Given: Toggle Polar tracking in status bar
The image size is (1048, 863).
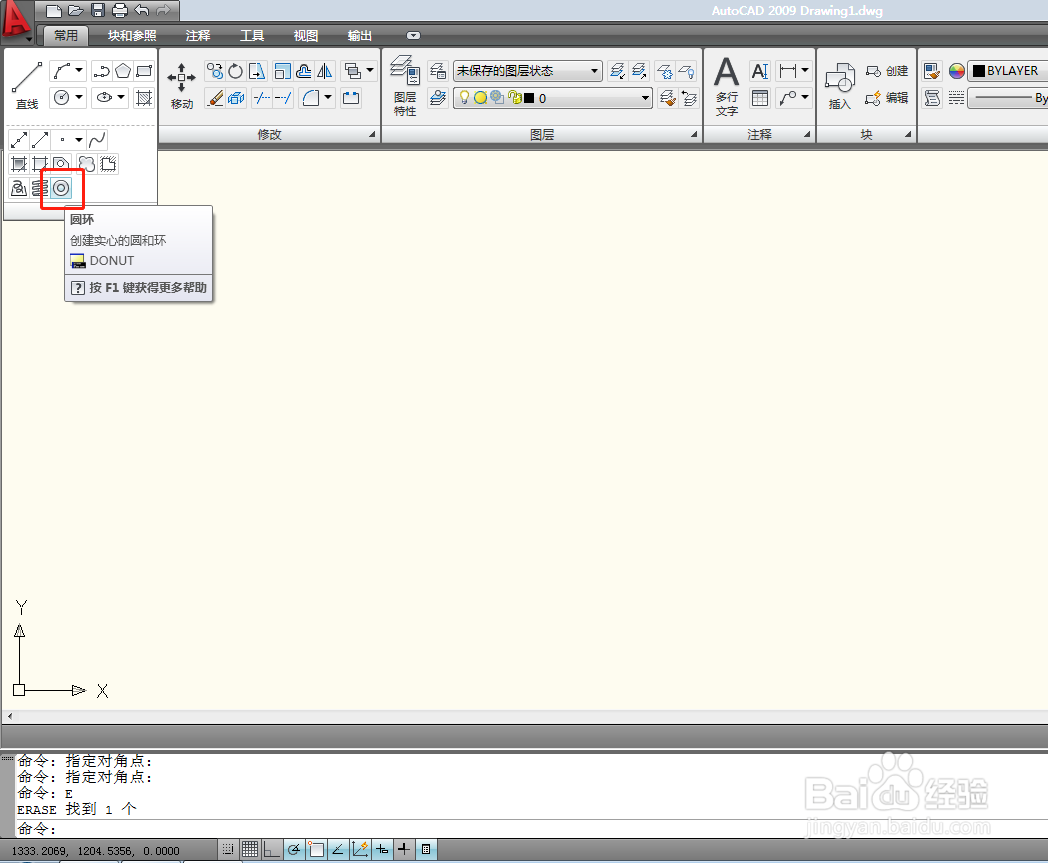Looking at the screenshot, I should [x=293, y=849].
